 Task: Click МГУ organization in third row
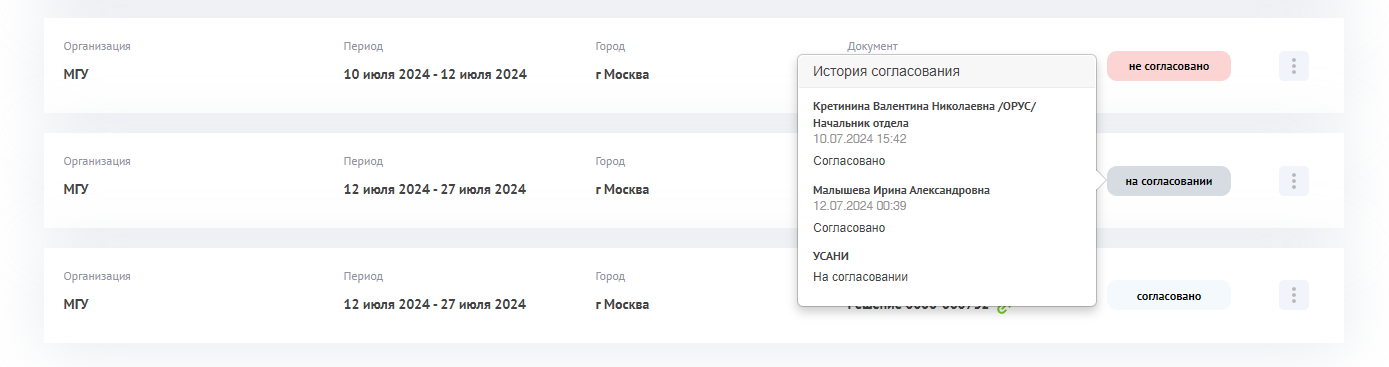click(76, 304)
